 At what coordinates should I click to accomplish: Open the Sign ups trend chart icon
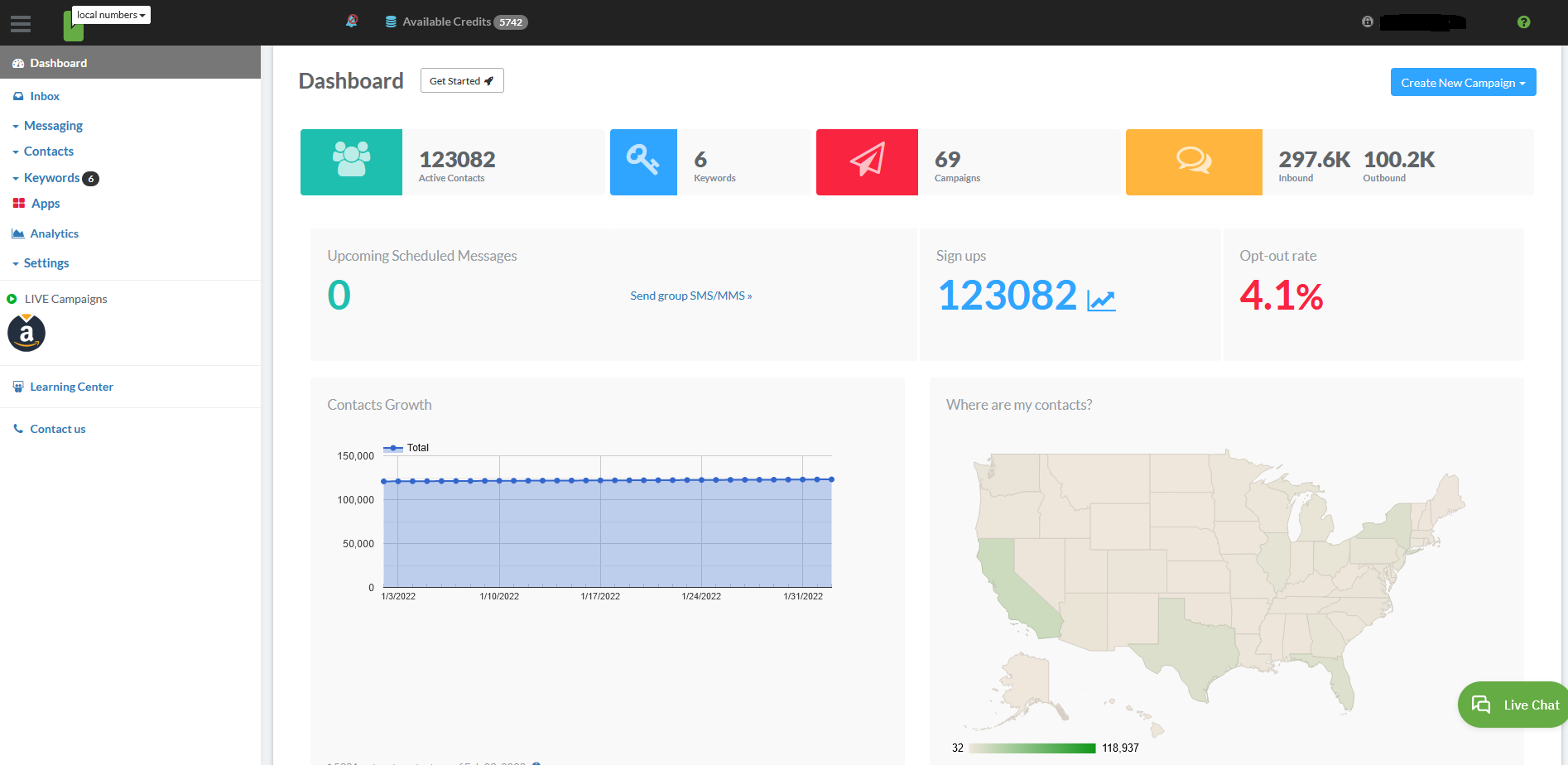point(1101,300)
